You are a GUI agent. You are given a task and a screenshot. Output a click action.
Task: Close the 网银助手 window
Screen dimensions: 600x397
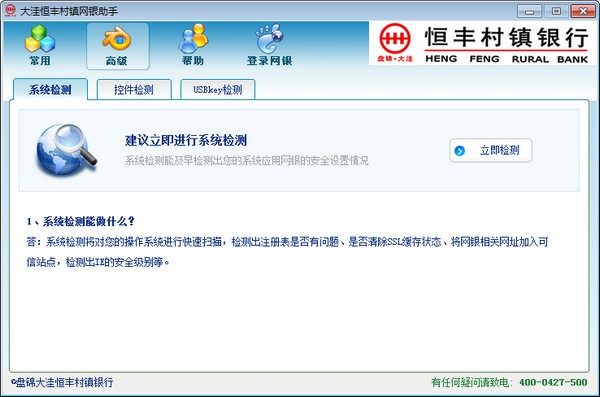pyautogui.click(x=583, y=11)
